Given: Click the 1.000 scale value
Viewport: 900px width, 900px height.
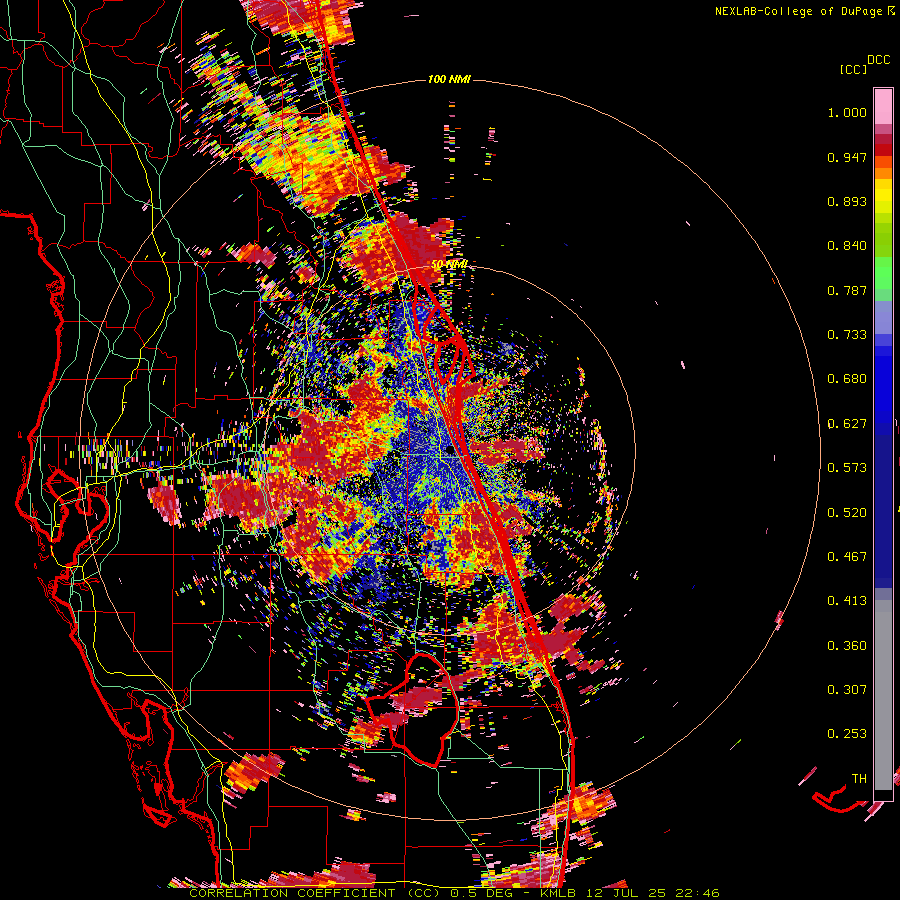Looking at the screenshot, I should [847, 112].
